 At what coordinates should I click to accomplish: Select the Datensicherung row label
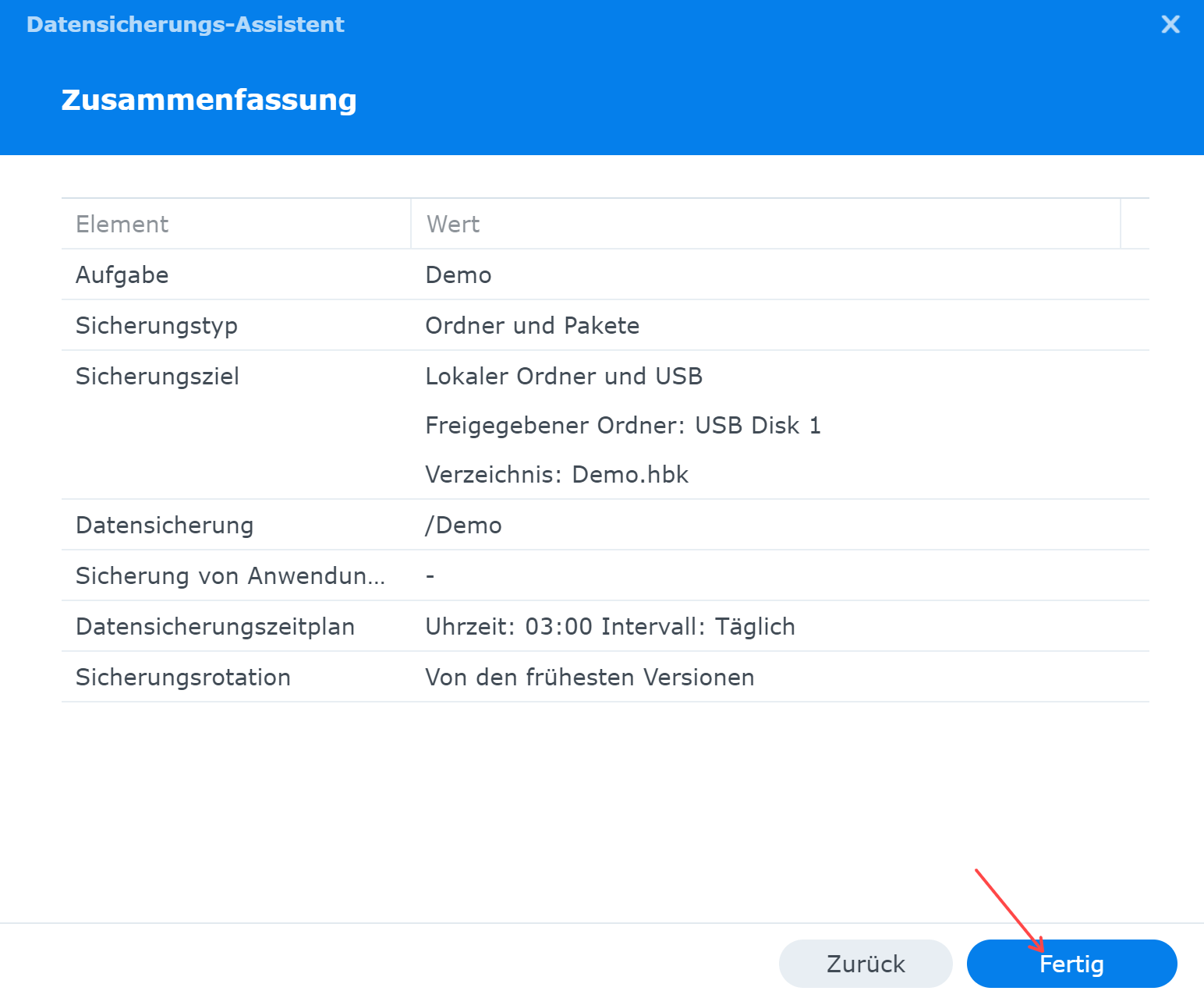165,526
